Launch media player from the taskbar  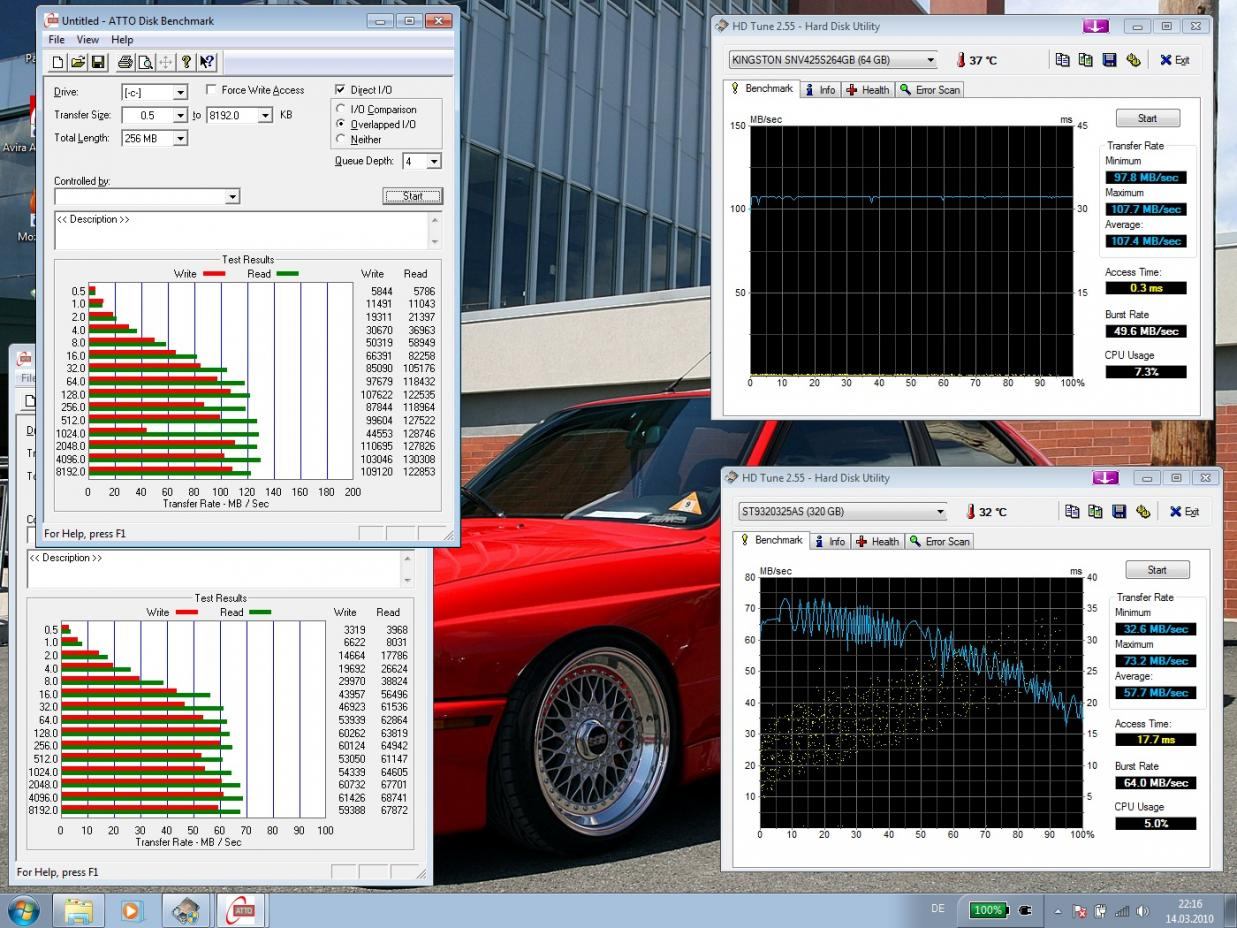131,911
